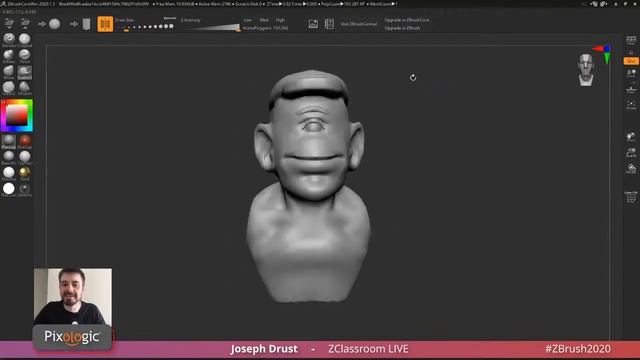Choose the red wax MatCap material
Viewport: 640px width, 360px height.
[25, 141]
